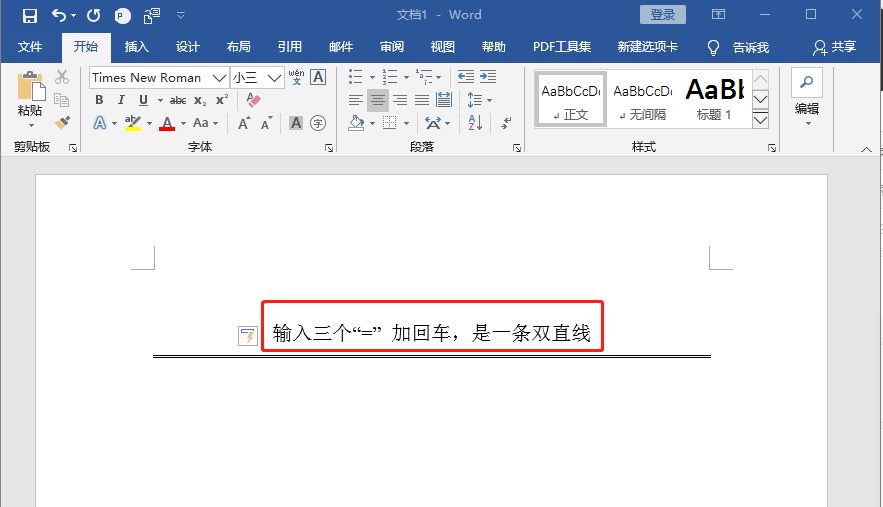Select the 正文 style
Viewport: 883px width, 507px height.
pos(570,99)
